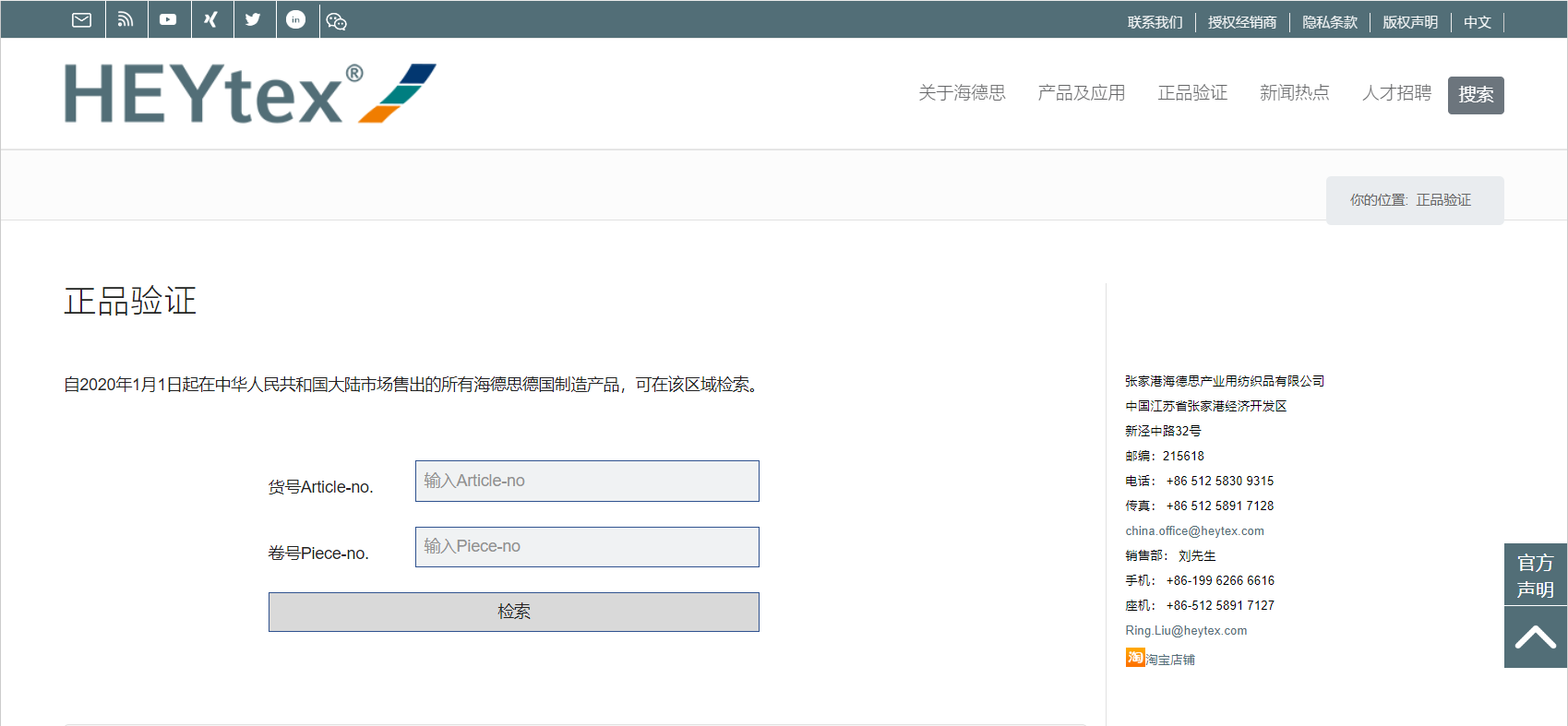The width and height of the screenshot is (1568, 726).
Task: Click the HEYtex logo
Action: tap(249, 93)
